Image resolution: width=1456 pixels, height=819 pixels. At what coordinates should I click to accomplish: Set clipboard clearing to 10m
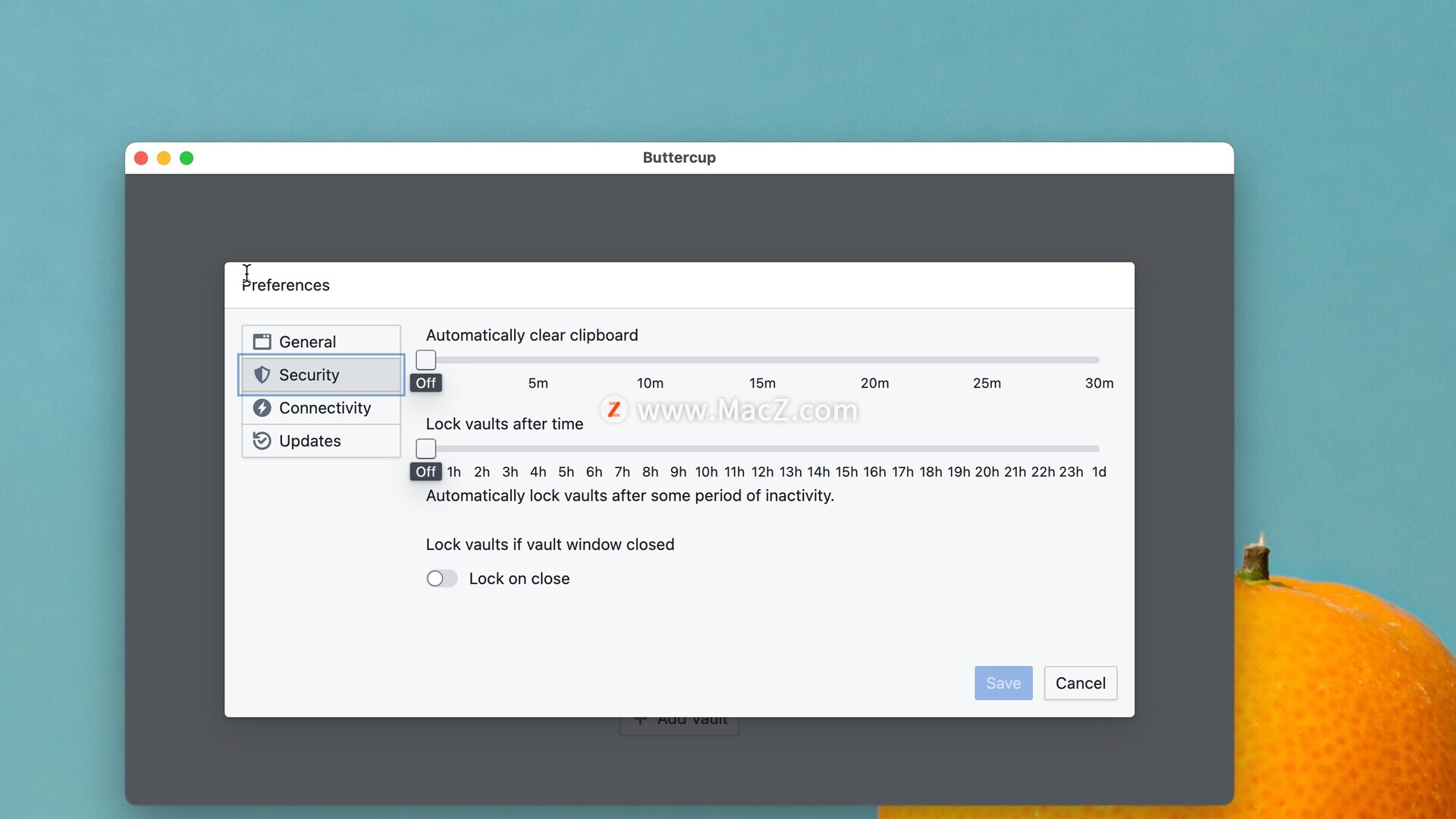coord(650,383)
